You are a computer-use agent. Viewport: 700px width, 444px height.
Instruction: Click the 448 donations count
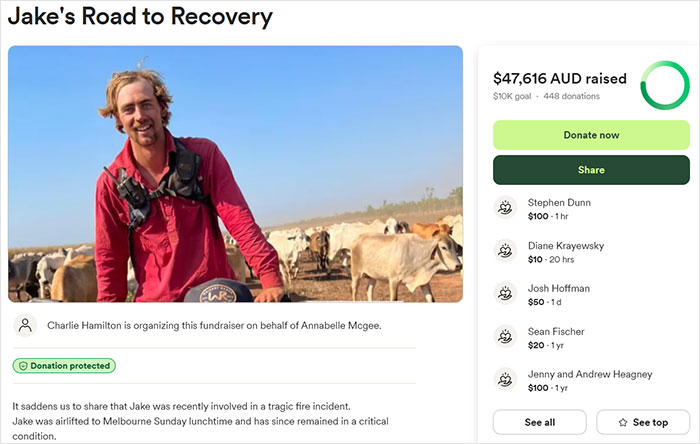pyautogui.click(x=571, y=96)
